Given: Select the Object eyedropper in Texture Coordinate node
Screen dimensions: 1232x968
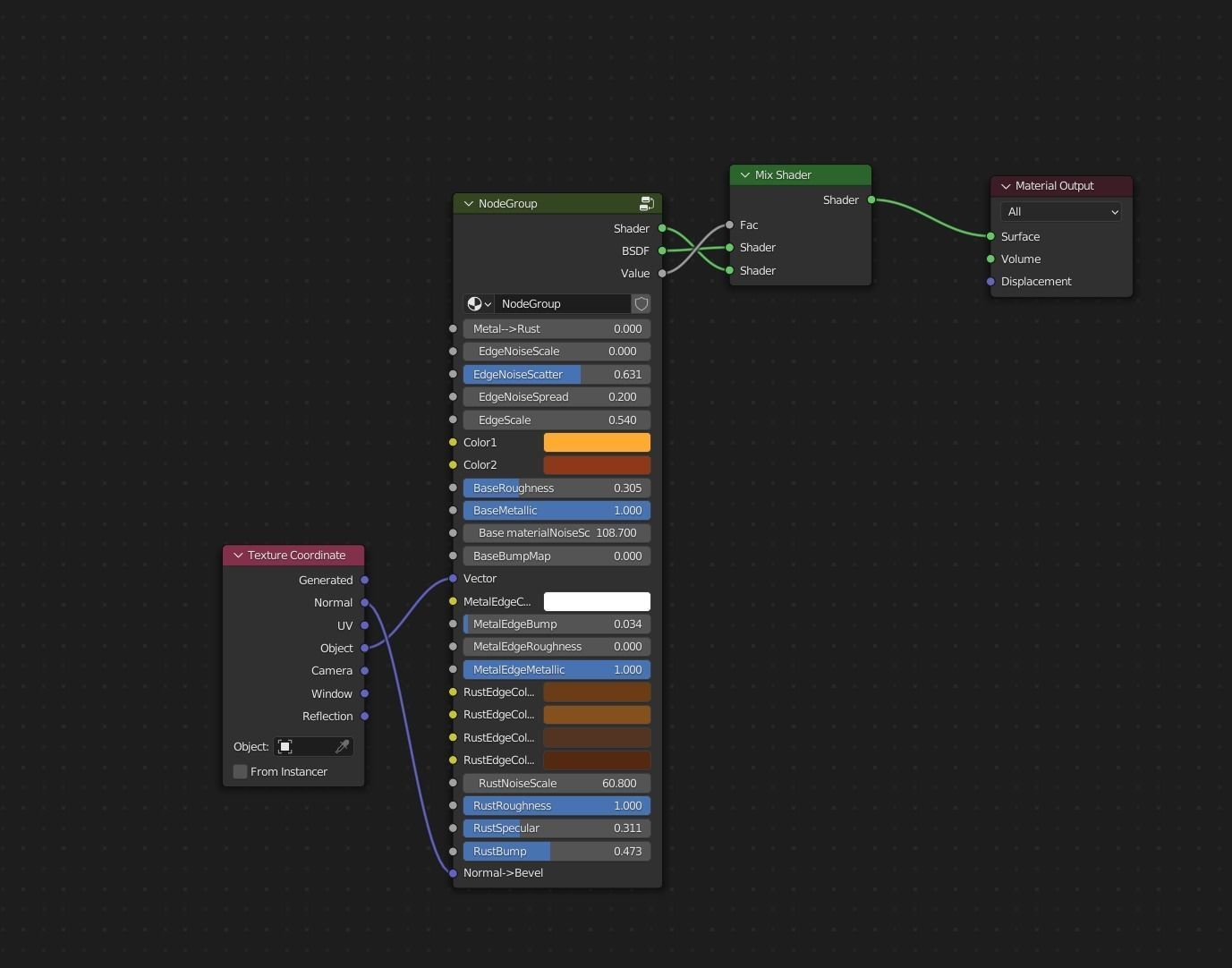Looking at the screenshot, I should coord(343,746).
